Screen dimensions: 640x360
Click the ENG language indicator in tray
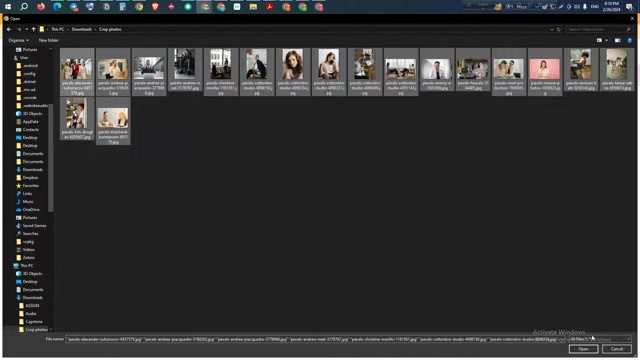coord(595,7)
